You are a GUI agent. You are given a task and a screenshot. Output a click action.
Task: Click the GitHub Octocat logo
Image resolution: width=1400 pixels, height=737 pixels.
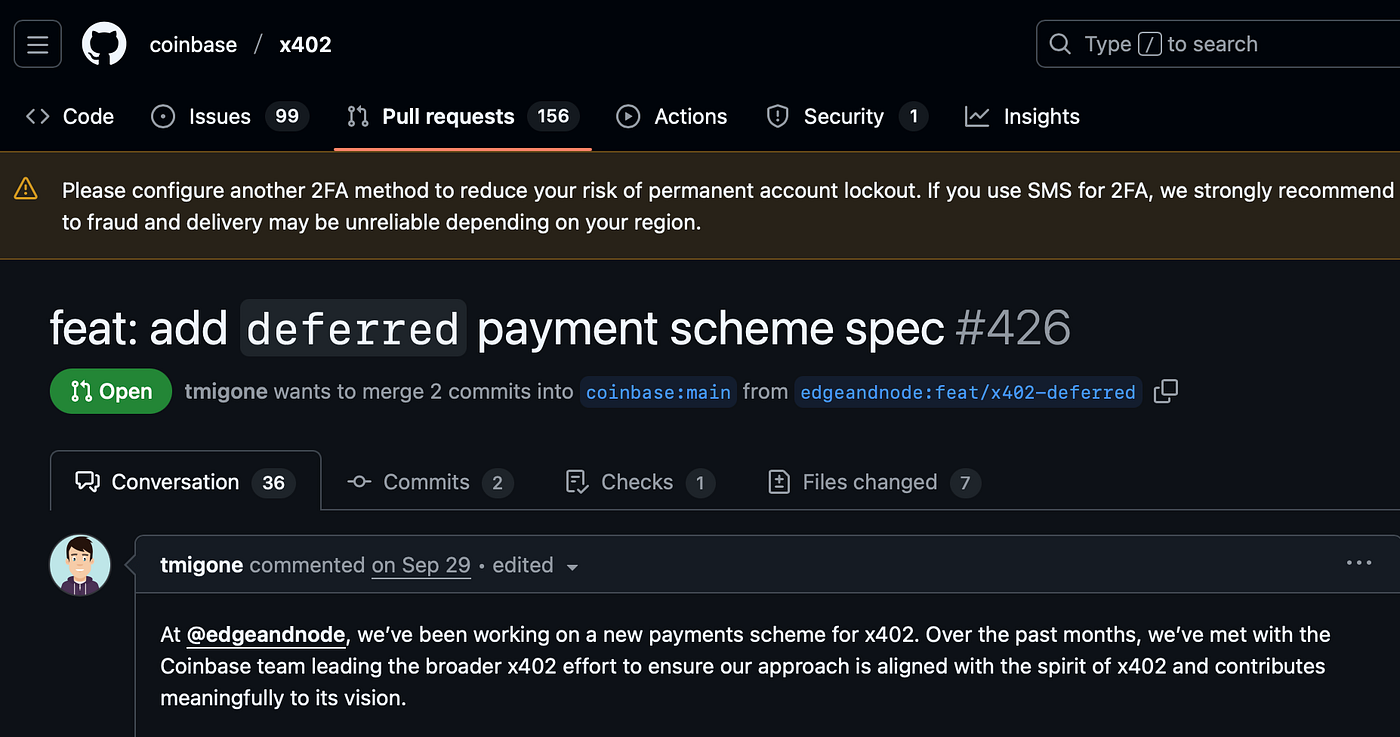tap(104, 44)
